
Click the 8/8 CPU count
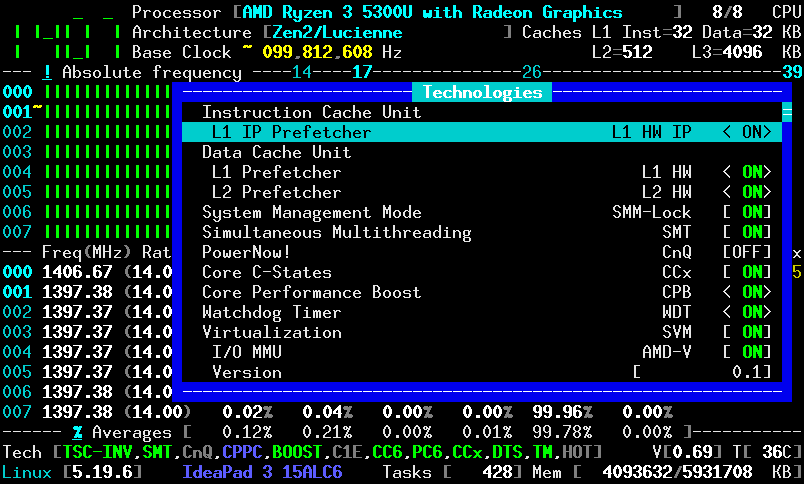(x=727, y=12)
